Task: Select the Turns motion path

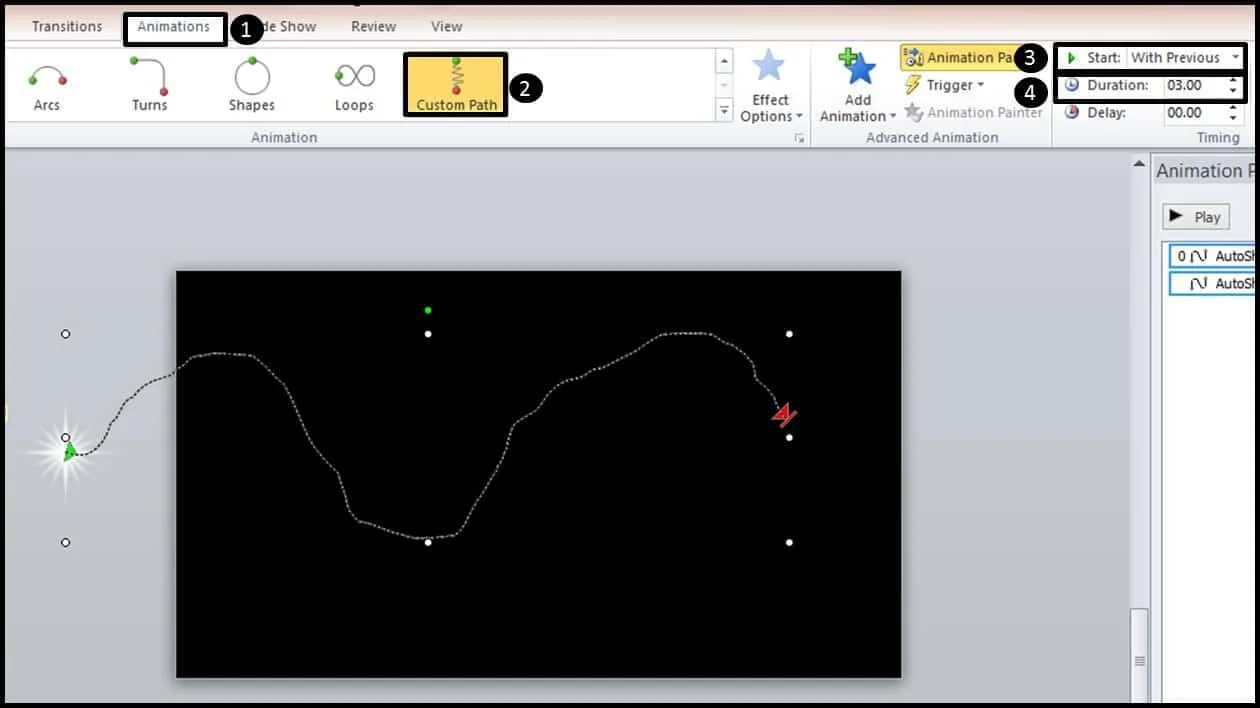Action: coord(150,85)
